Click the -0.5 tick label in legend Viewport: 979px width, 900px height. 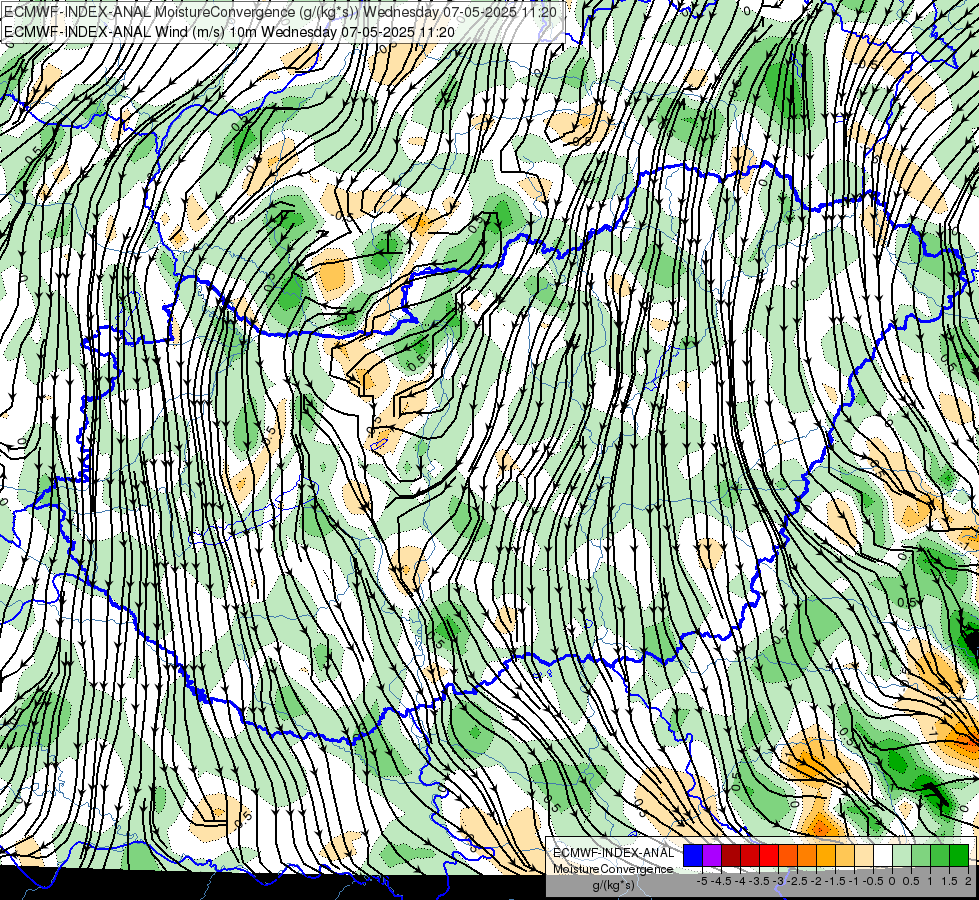[873, 881]
